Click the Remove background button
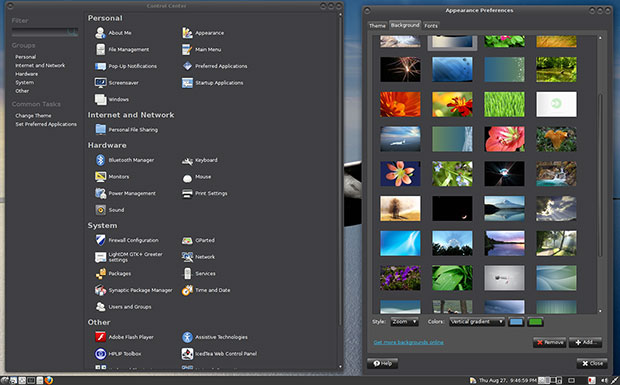 point(550,342)
